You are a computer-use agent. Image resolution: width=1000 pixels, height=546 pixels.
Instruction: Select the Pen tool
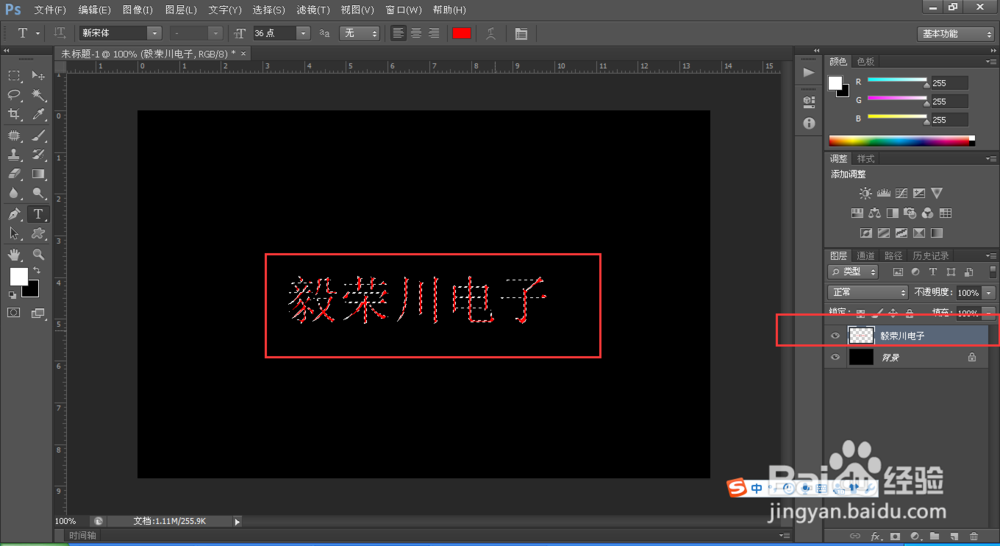pyautogui.click(x=13, y=214)
